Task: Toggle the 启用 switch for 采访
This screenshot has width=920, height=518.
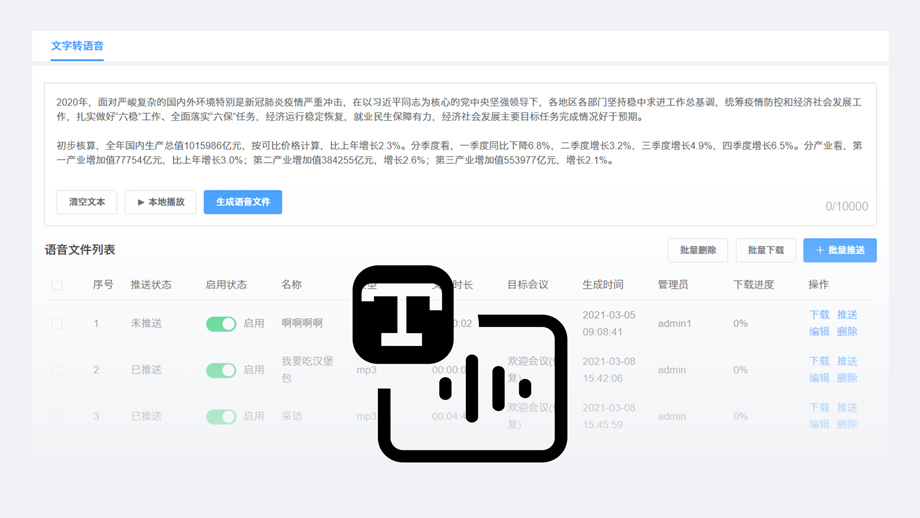Action: click(221, 417)
